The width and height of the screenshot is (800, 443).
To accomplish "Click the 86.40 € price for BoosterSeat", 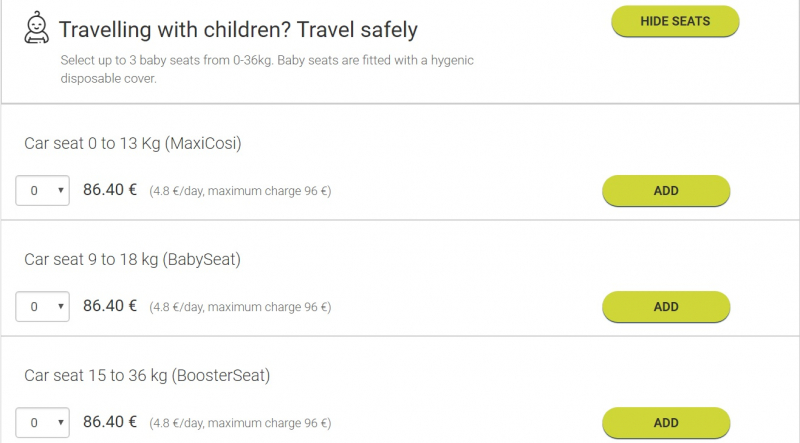I will [x=110, y=421].
